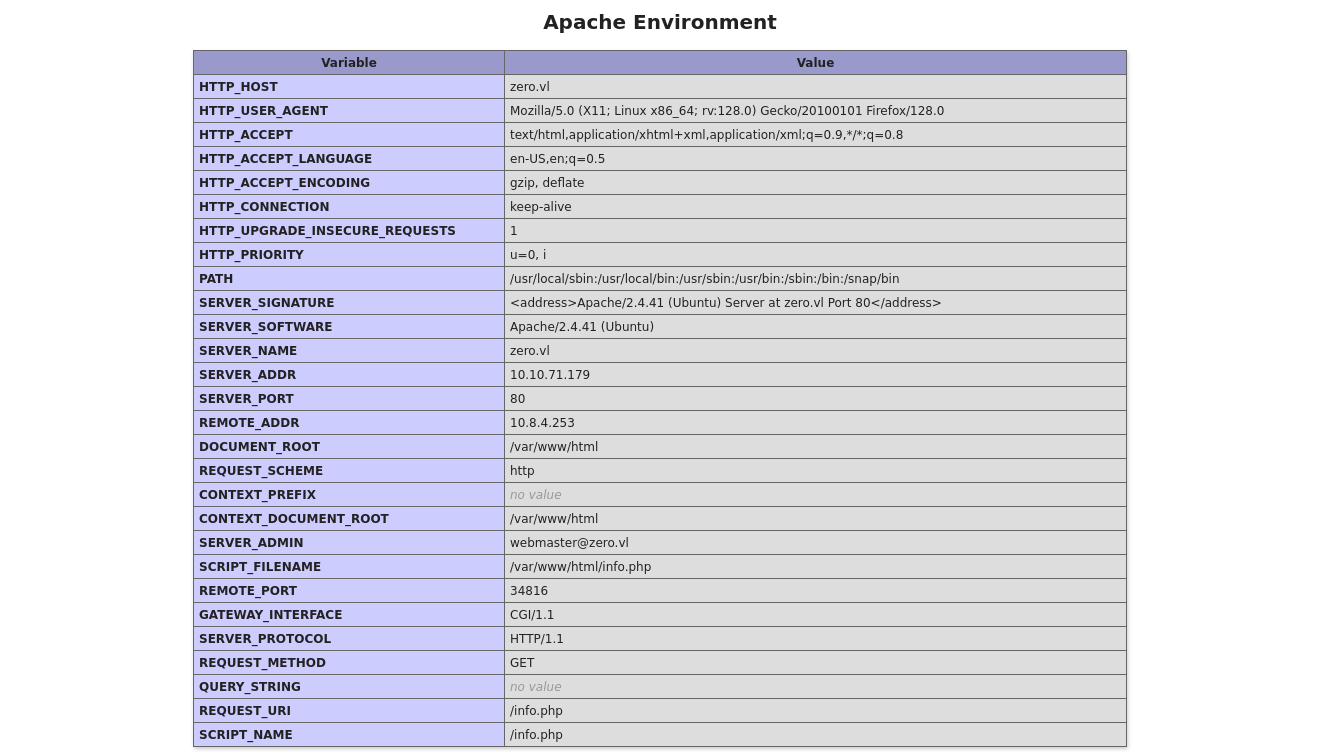Select the 10.10.71.179 server address
Image resolution: width=1318 pixels, height=754 pixels.
pyautogui.click(x=550, y=375)
